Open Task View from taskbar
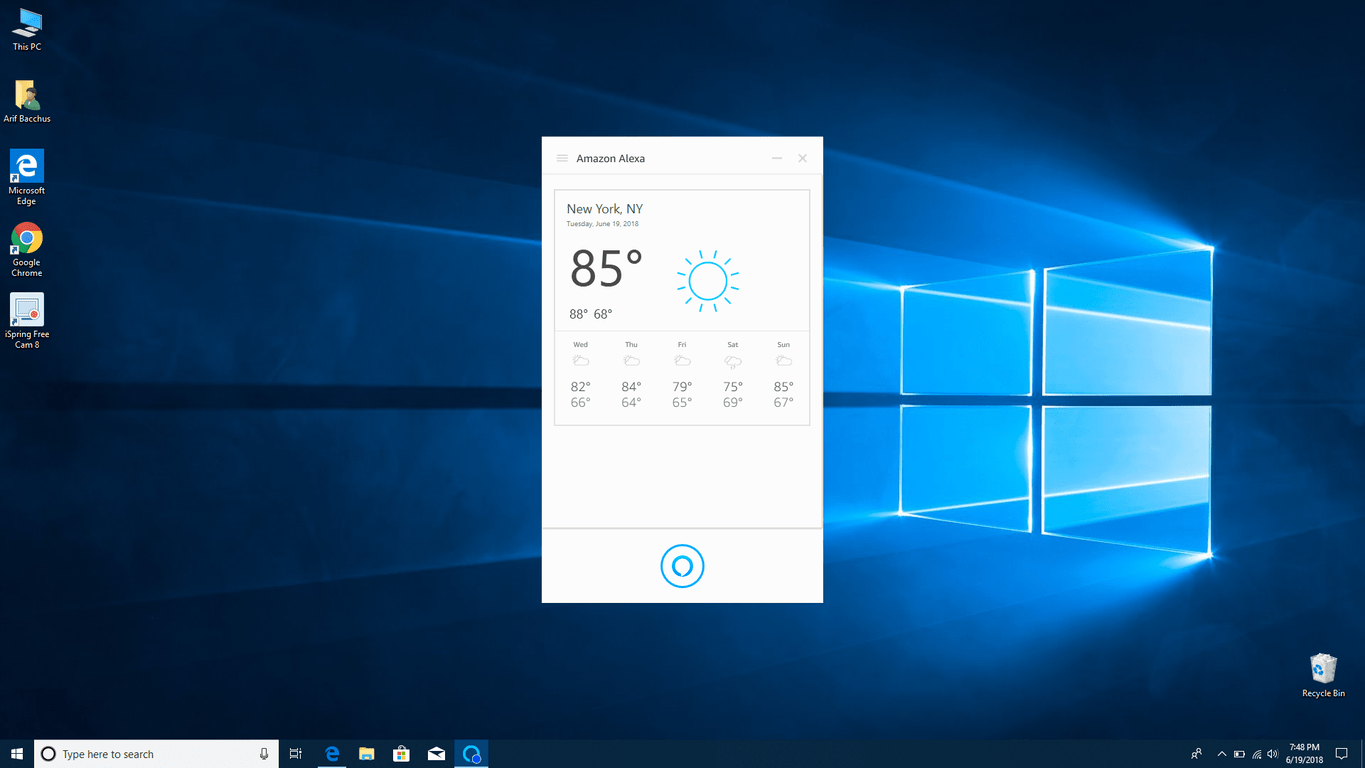This screenshot has width=1365, height=768. coord(295,754)
